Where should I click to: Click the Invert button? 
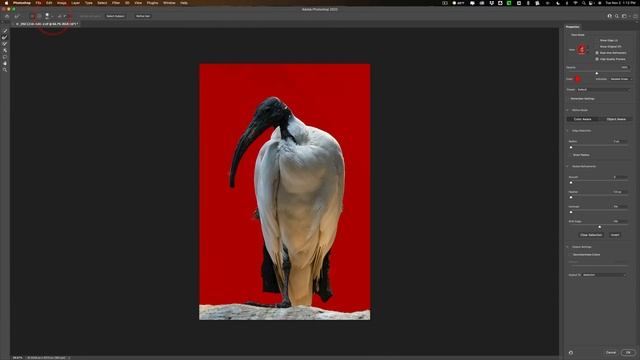click(615, 235)
